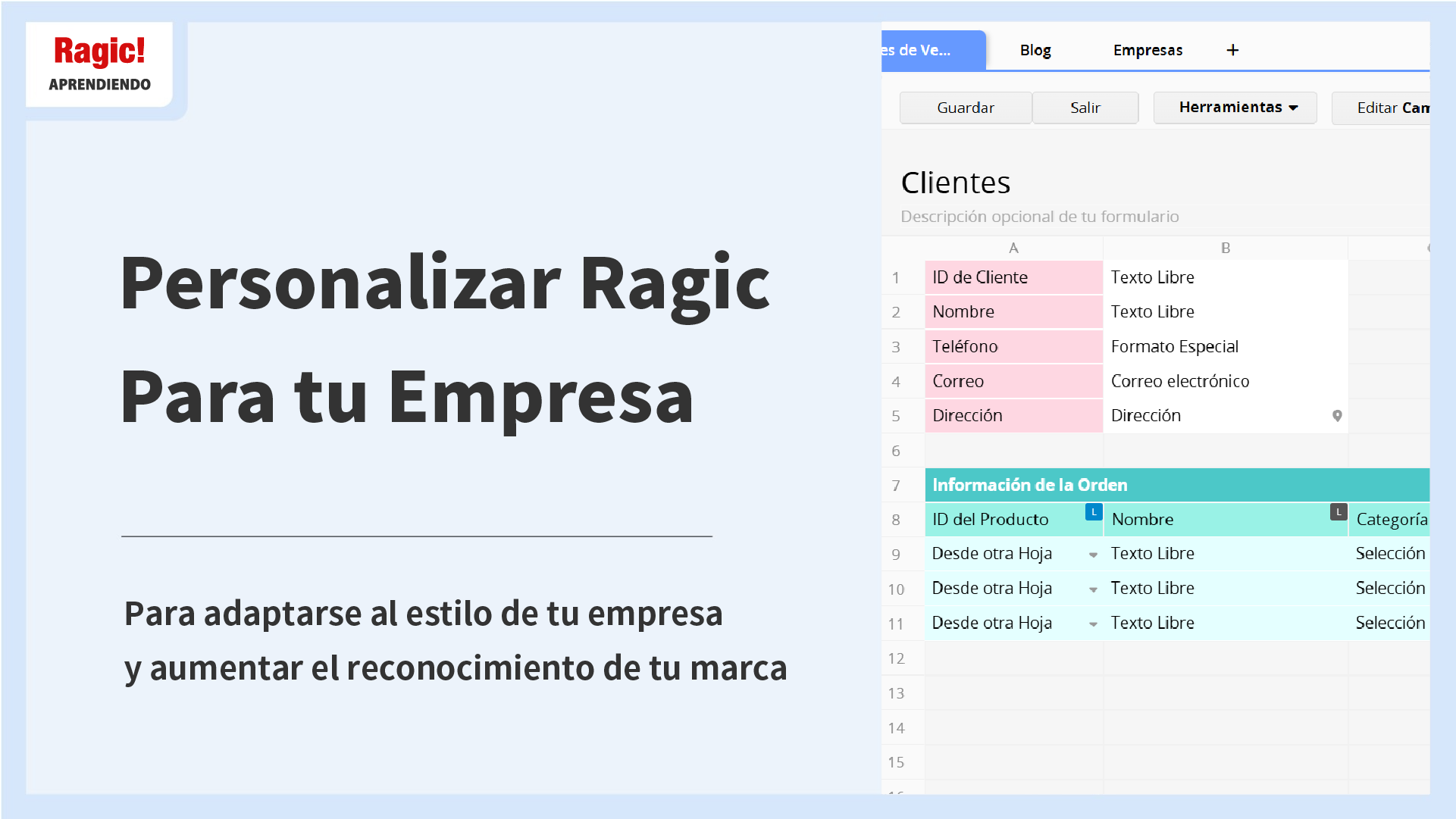
Task: Click the blue link badge on ID del Producto
Action: click(1093, 511)
